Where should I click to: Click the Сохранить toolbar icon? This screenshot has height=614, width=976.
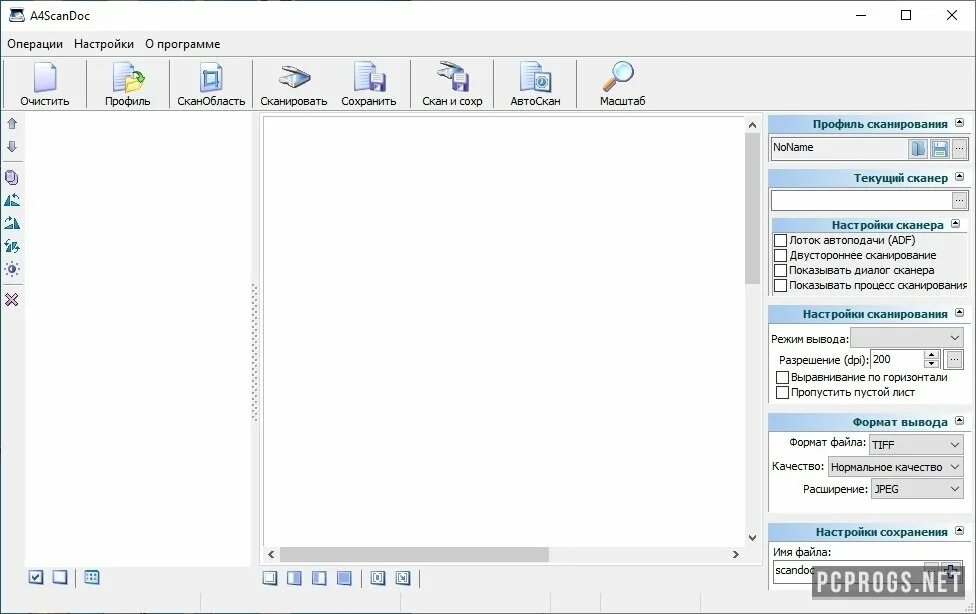(x=369, y=84)
